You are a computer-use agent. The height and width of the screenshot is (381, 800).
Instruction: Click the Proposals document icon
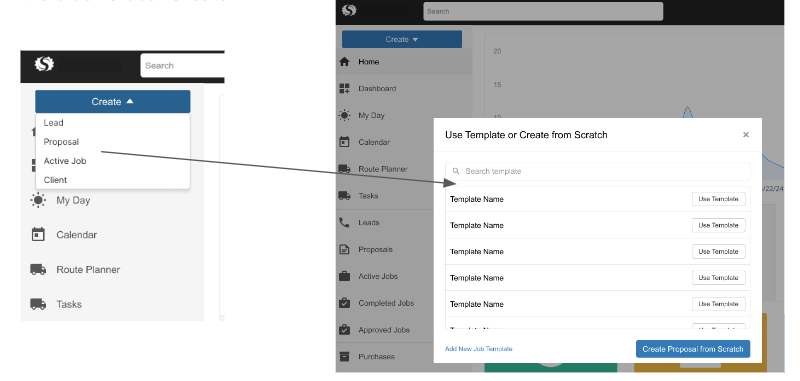coord(345,249)
